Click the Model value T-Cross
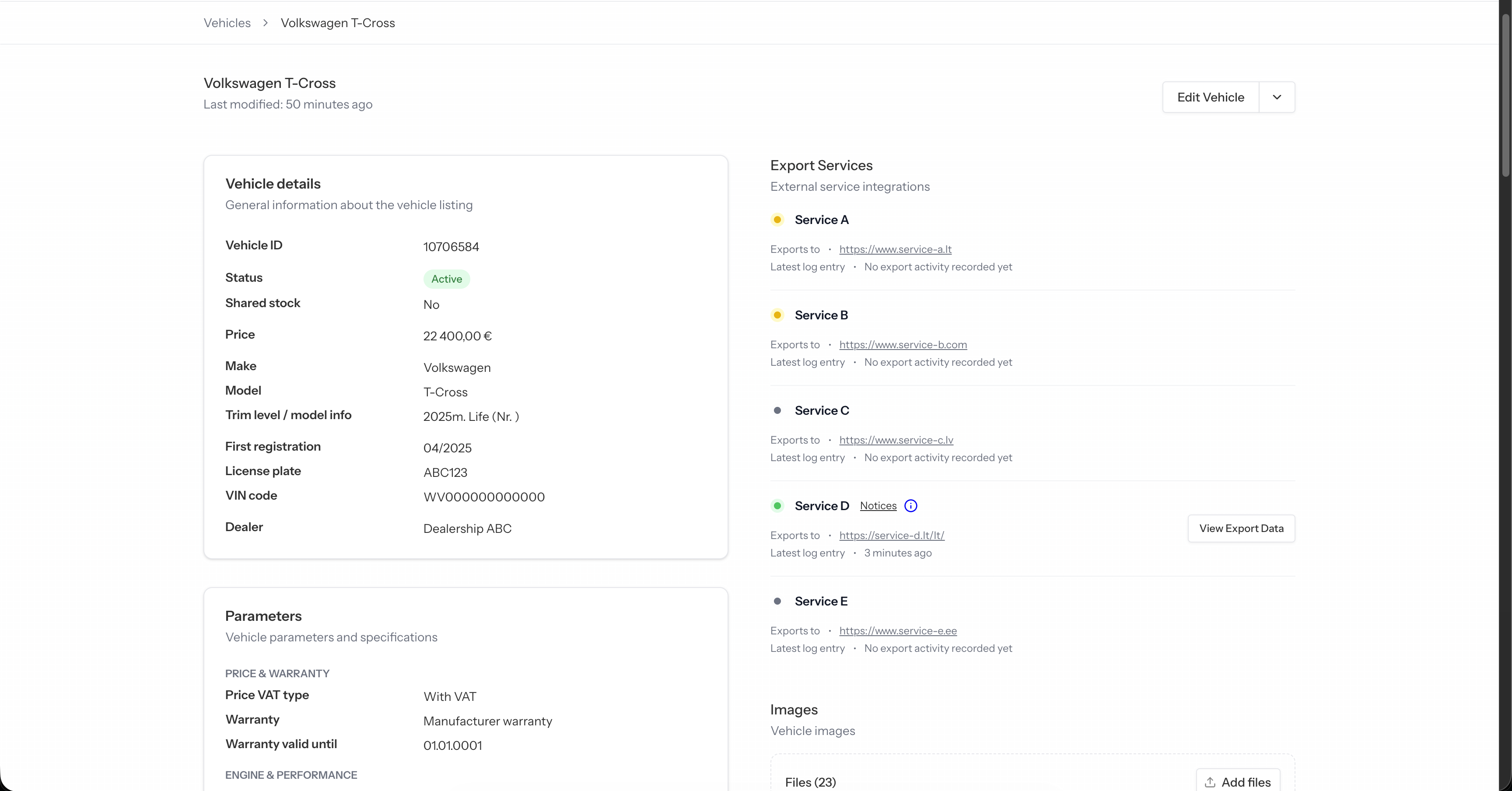The width and height of the screenshot is (1512, 791). click(445, 392)
